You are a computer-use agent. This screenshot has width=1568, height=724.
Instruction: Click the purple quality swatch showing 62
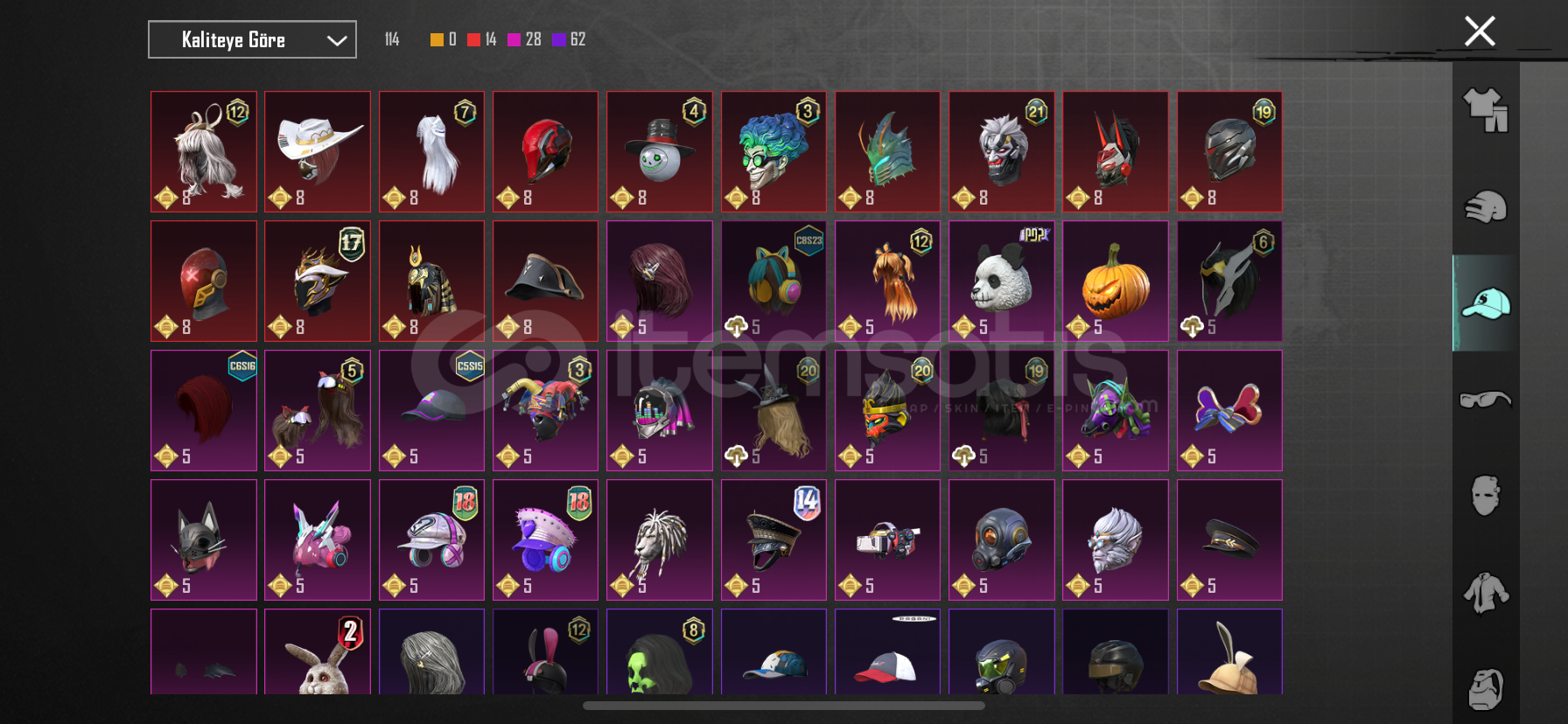559,39
